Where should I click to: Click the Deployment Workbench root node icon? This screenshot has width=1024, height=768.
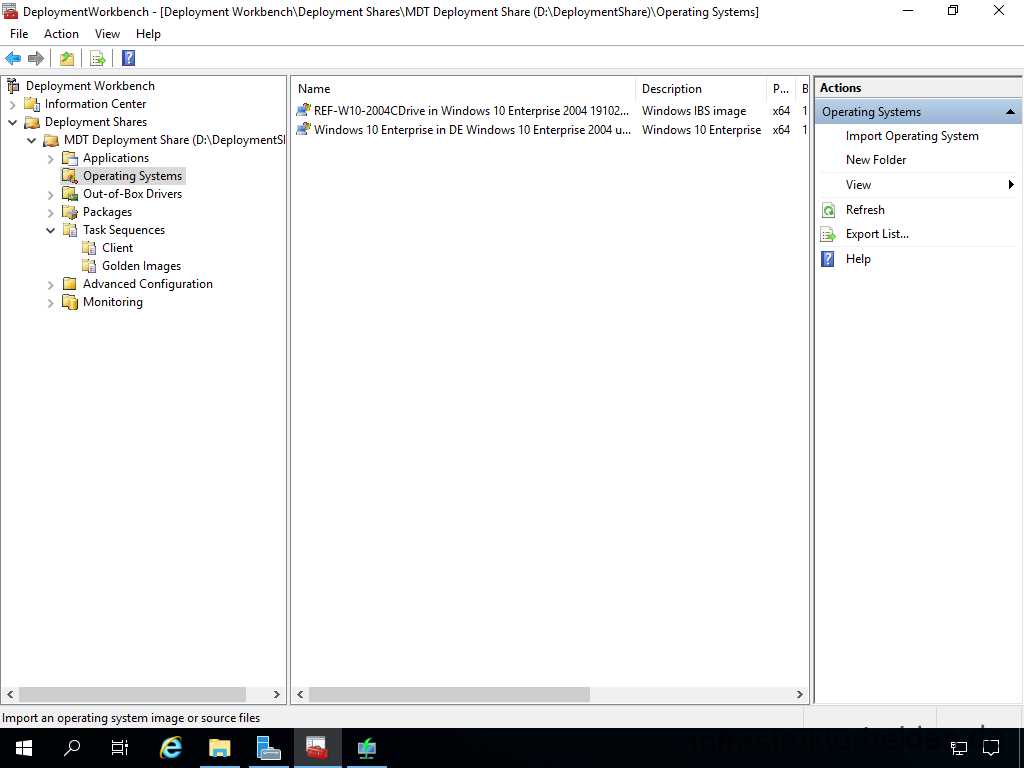(13, 86)
